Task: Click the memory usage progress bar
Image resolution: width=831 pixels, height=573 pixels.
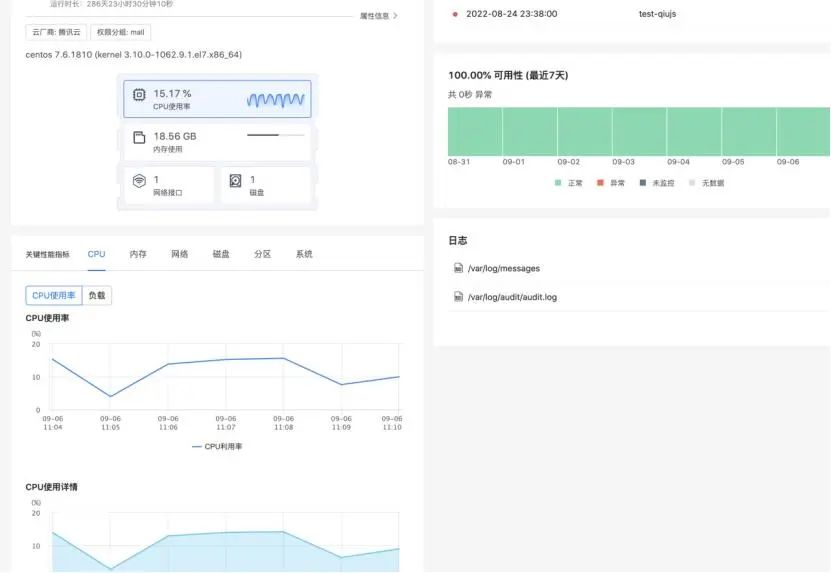Action: [276, 134]
